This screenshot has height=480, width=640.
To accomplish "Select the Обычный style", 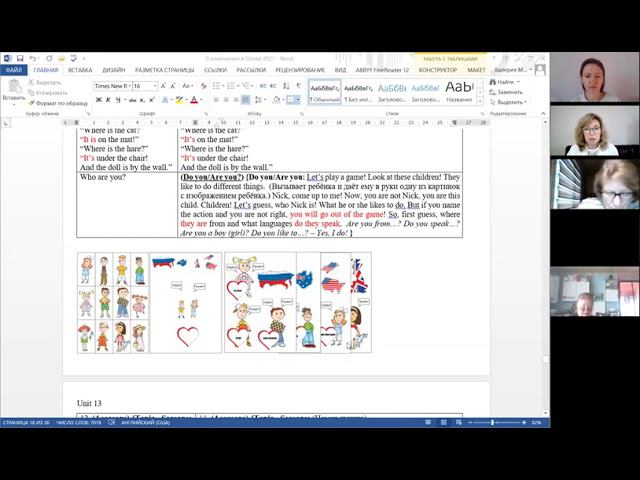I will point(324,92).
